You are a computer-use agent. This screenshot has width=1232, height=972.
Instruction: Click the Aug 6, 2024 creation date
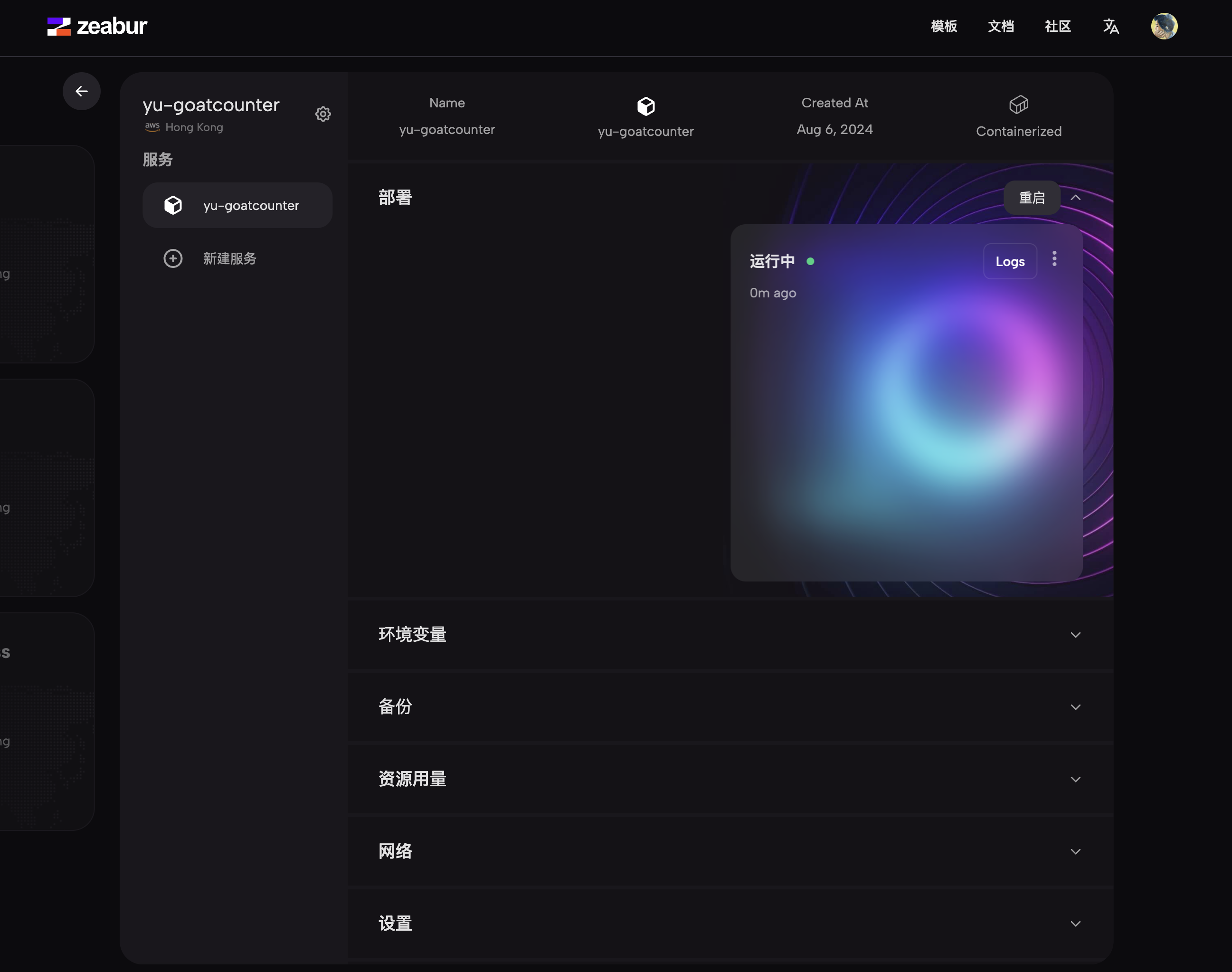click(x=834, y=130)
